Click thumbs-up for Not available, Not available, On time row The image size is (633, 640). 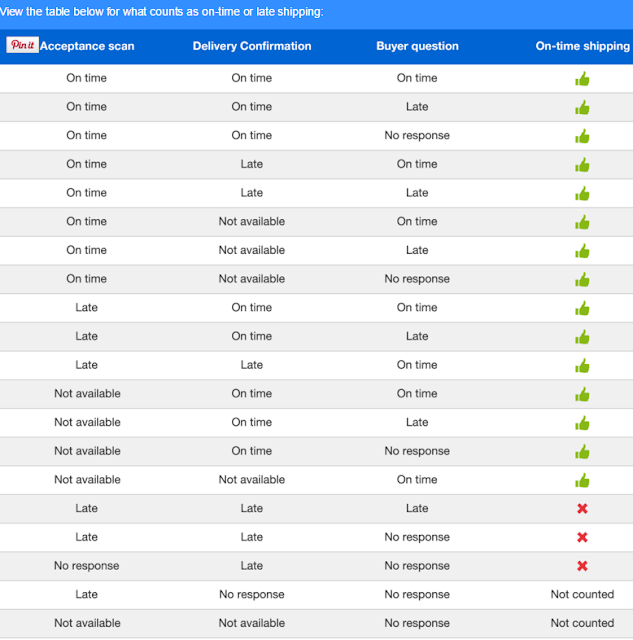click(582, 480)
